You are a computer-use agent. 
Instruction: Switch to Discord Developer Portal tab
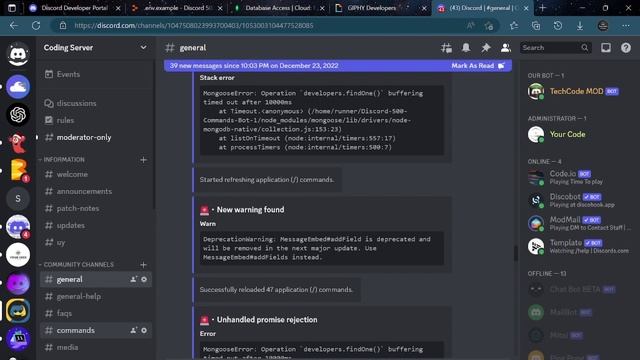74,8
